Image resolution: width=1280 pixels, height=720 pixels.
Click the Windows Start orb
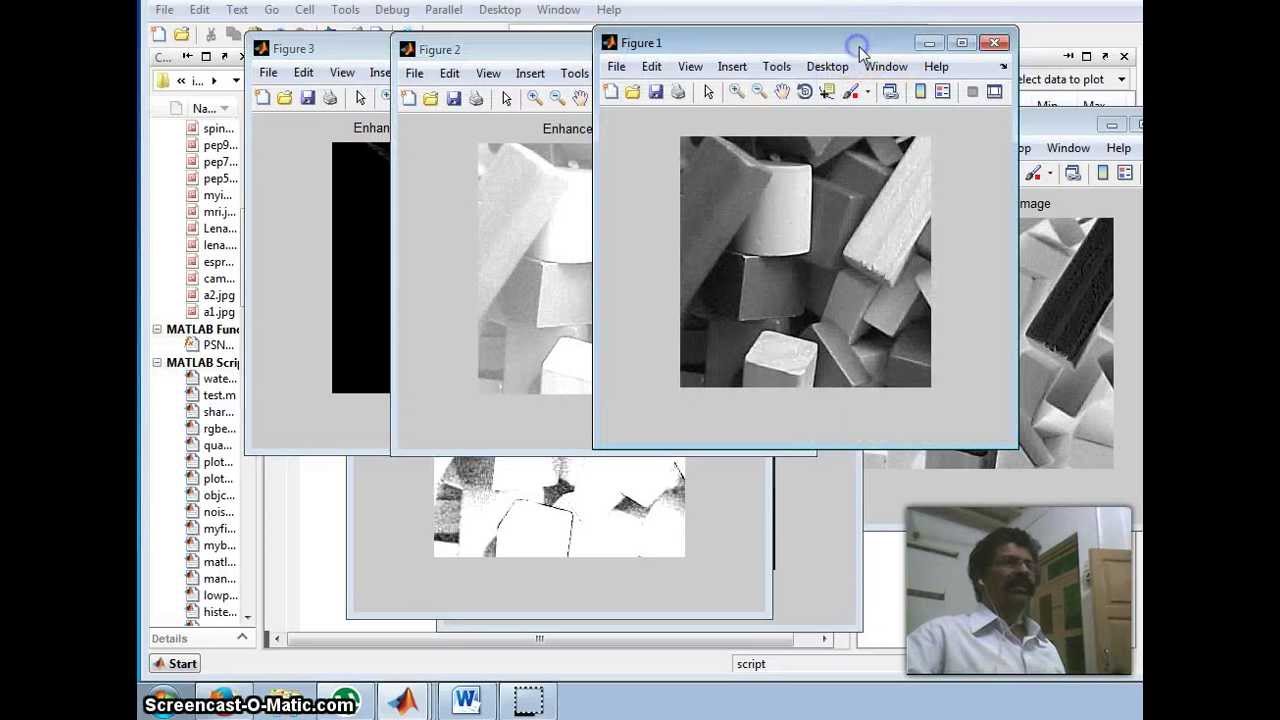click(162, 702)
